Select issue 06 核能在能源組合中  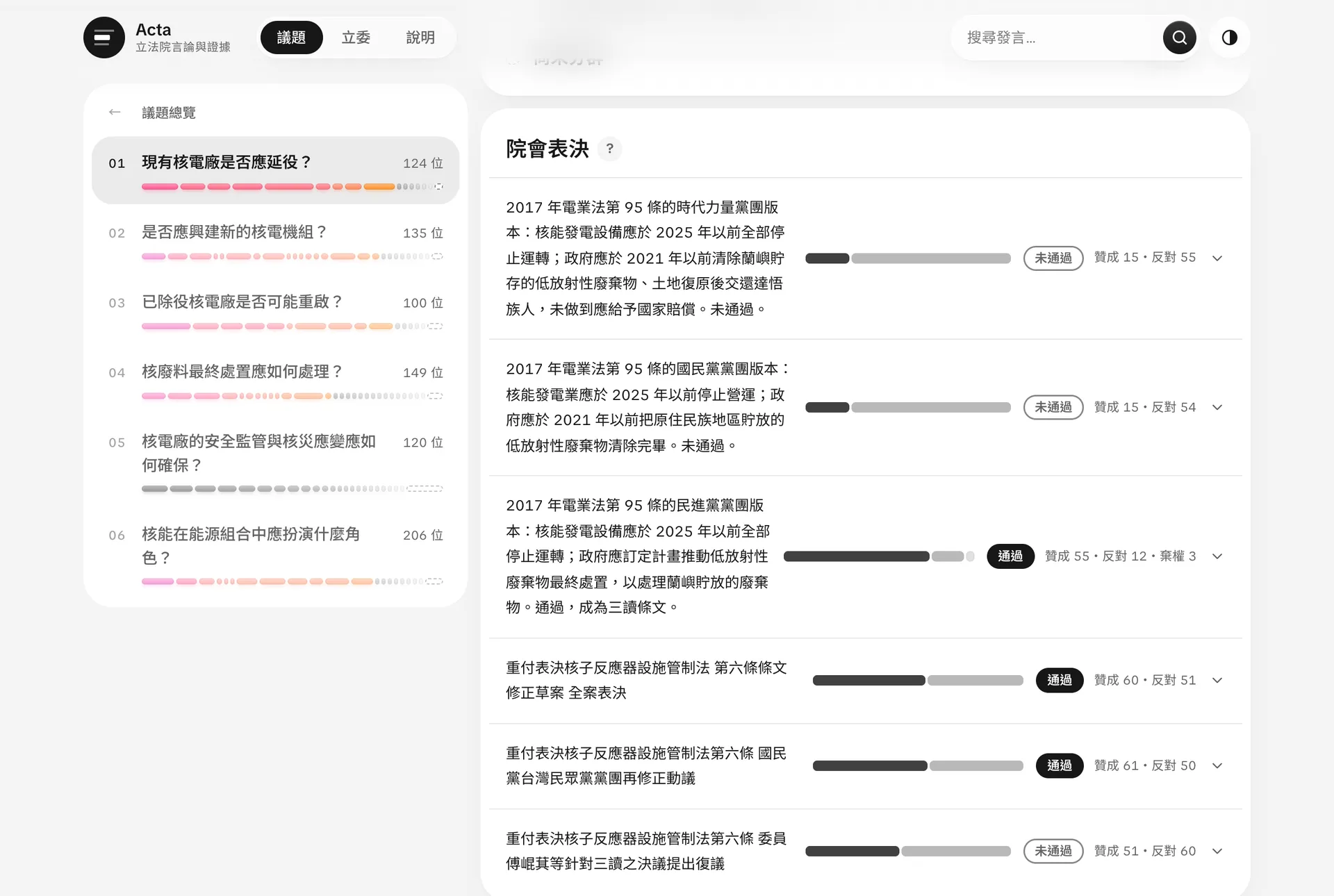point(275,554)
